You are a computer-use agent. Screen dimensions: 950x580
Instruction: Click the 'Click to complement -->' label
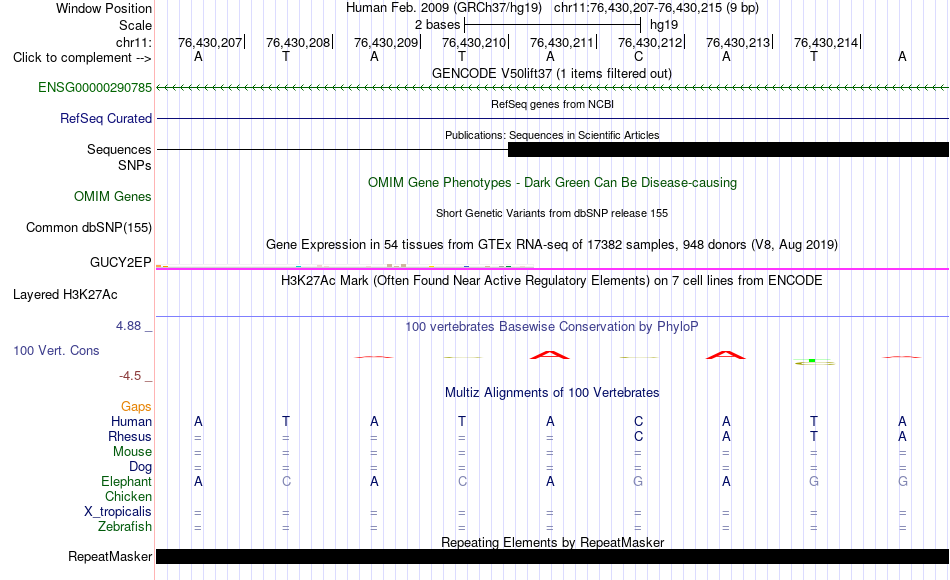[82, 58]
